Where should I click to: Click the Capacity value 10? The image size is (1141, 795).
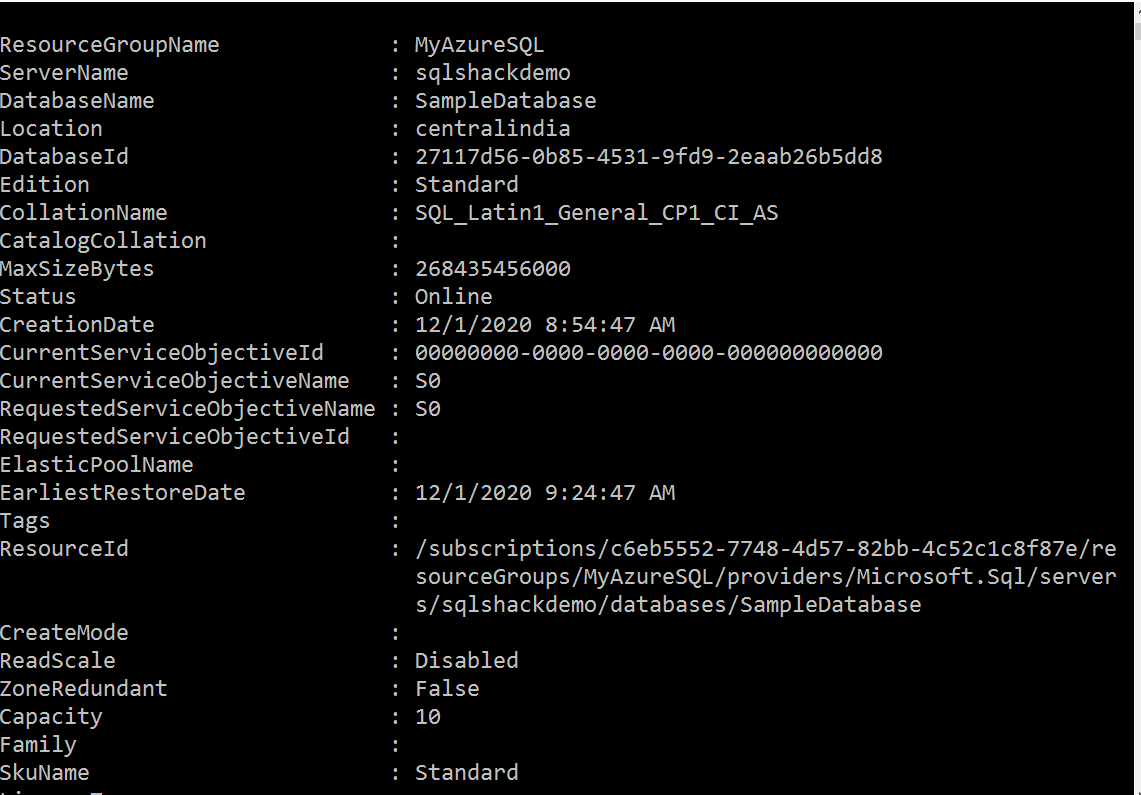click(x=428, y=717)
